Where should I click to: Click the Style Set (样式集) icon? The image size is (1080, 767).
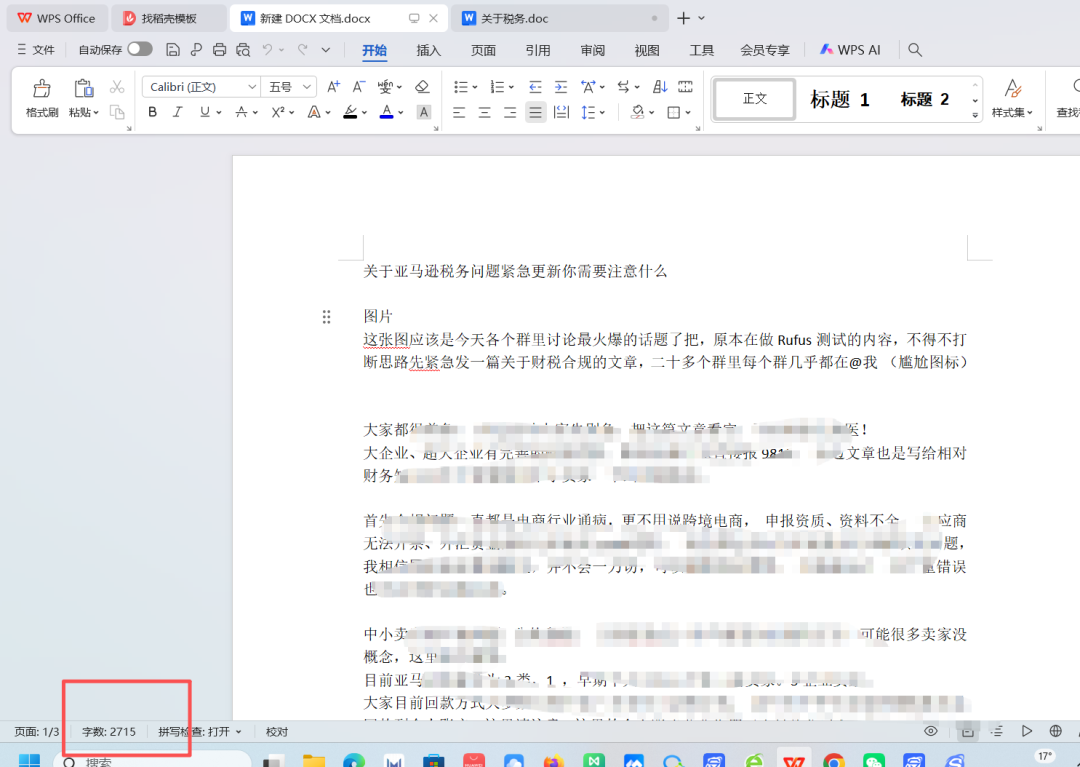point(1012,97)
